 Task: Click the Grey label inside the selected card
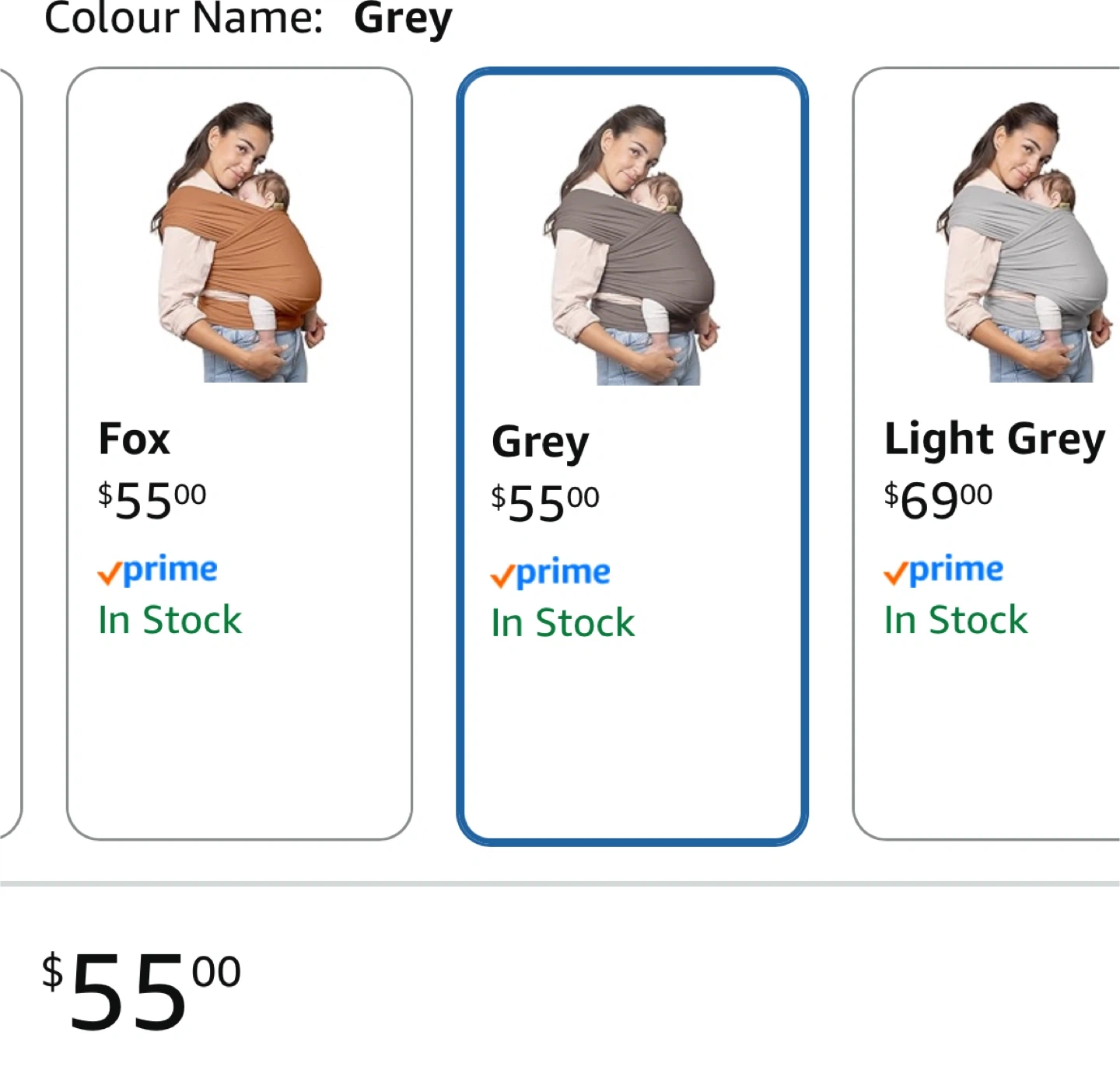point(540,442)
